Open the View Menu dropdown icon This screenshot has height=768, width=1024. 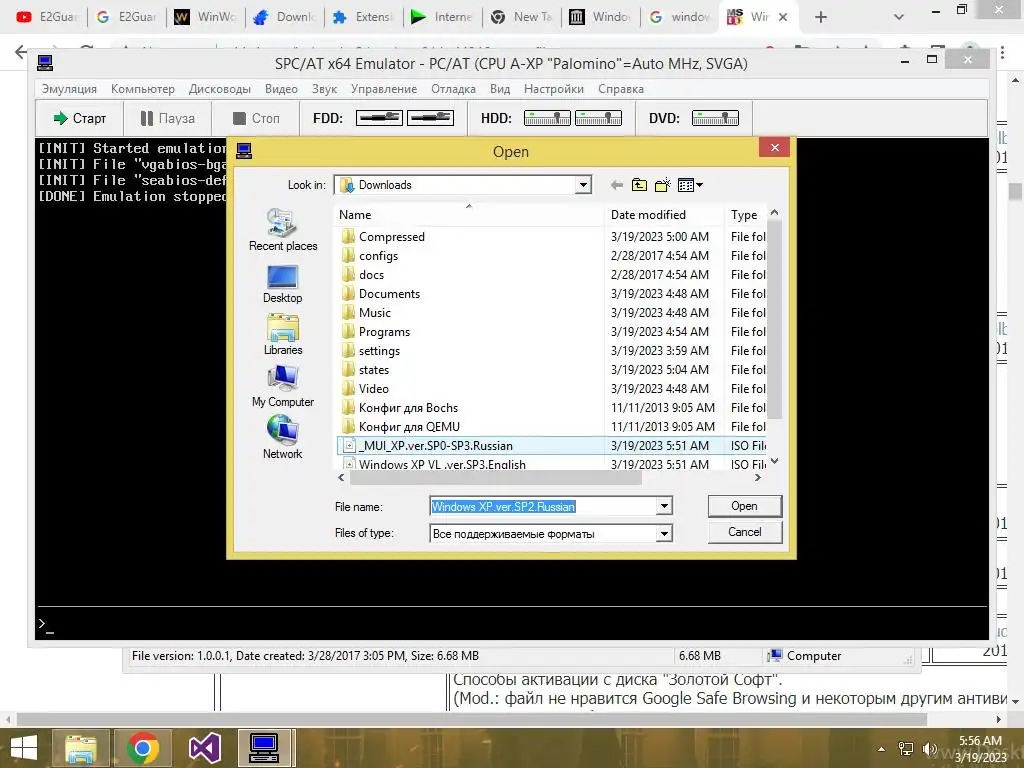tap(690, 185)
